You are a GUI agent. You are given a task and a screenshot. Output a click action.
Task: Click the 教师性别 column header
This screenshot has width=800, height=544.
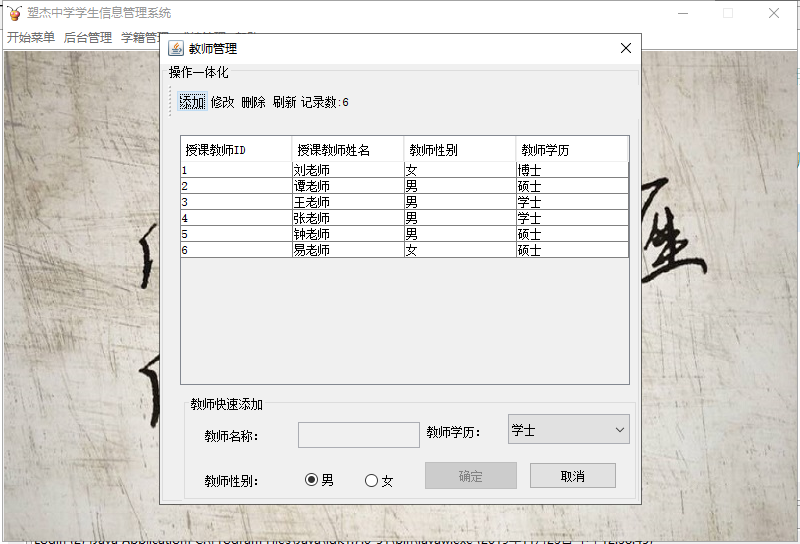pyautogui.click(x=460, y=150)
